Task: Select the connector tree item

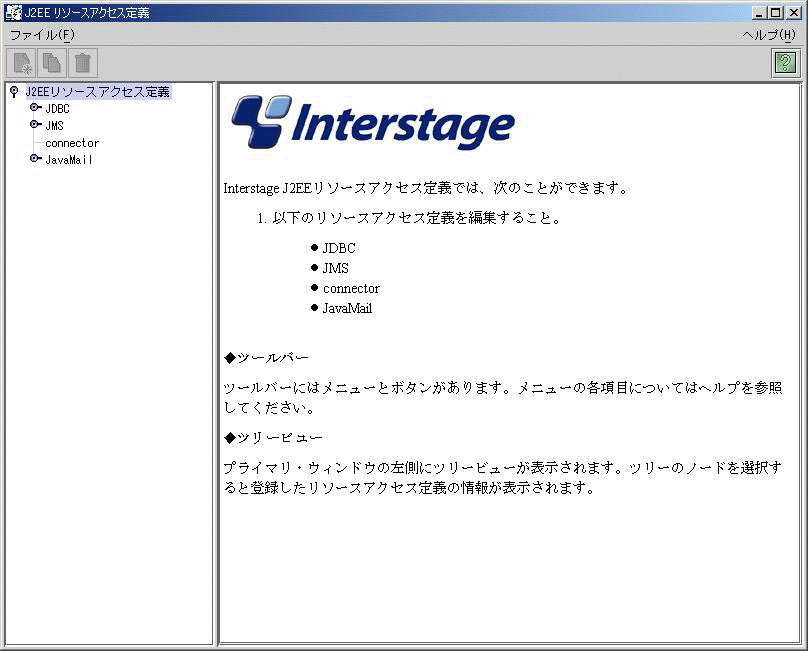Action: [72, 143]
